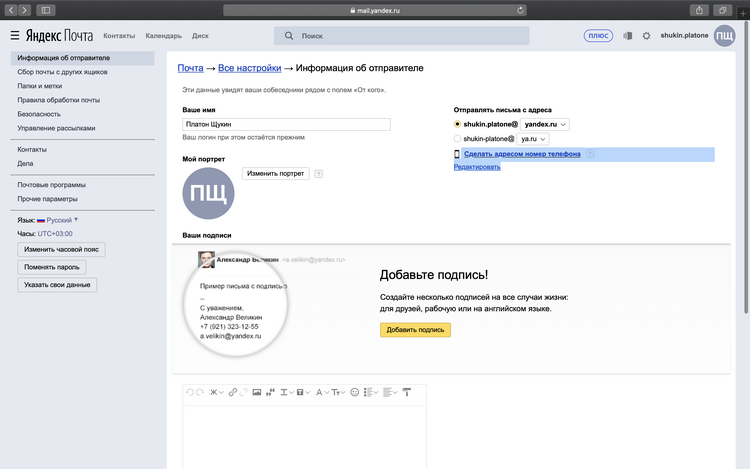750x469 pixels.
Task: Click the ПЩ user avatar in header
Action: coord(725,36)
